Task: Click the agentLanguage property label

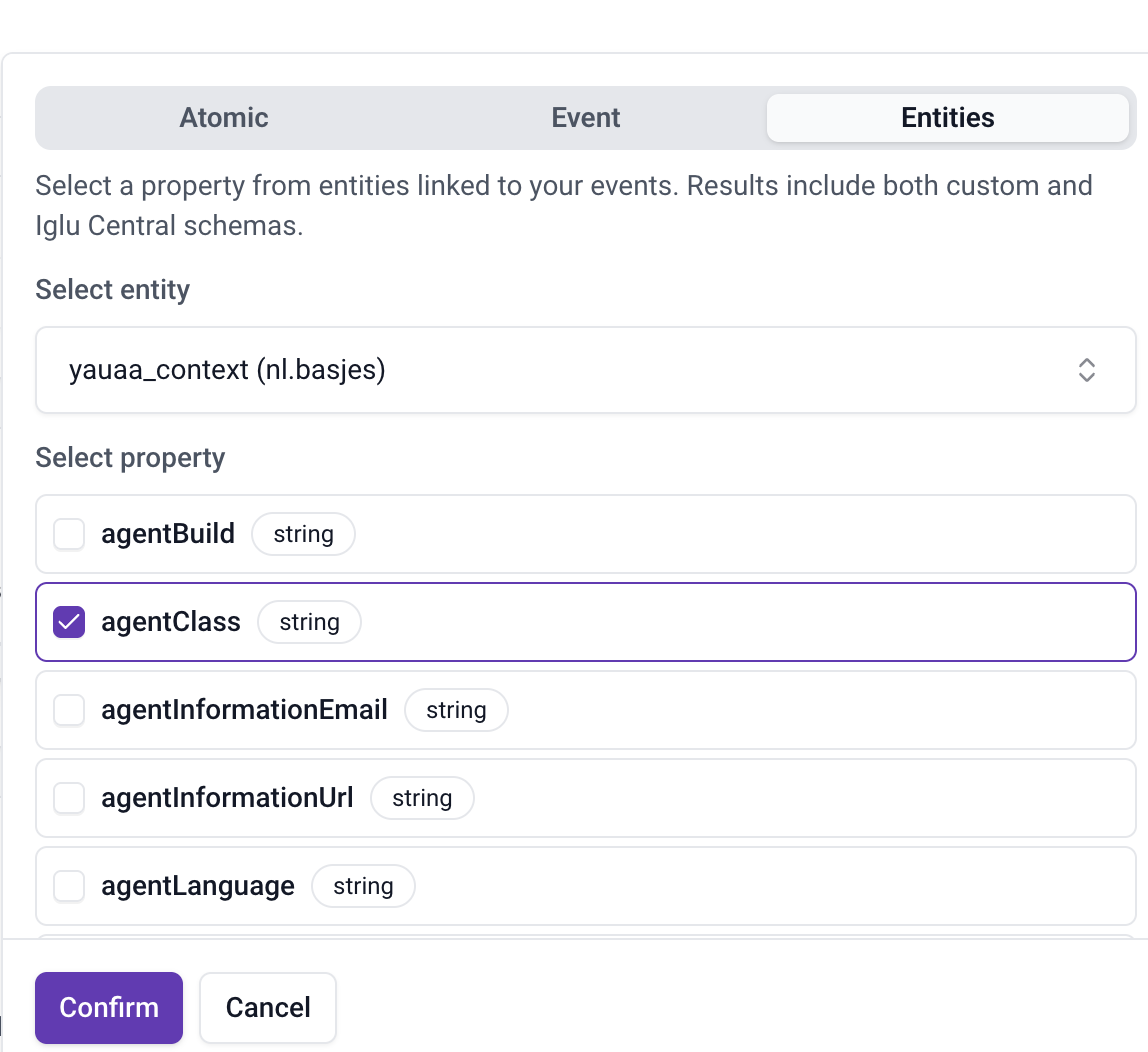Action: tap(198, 886)
